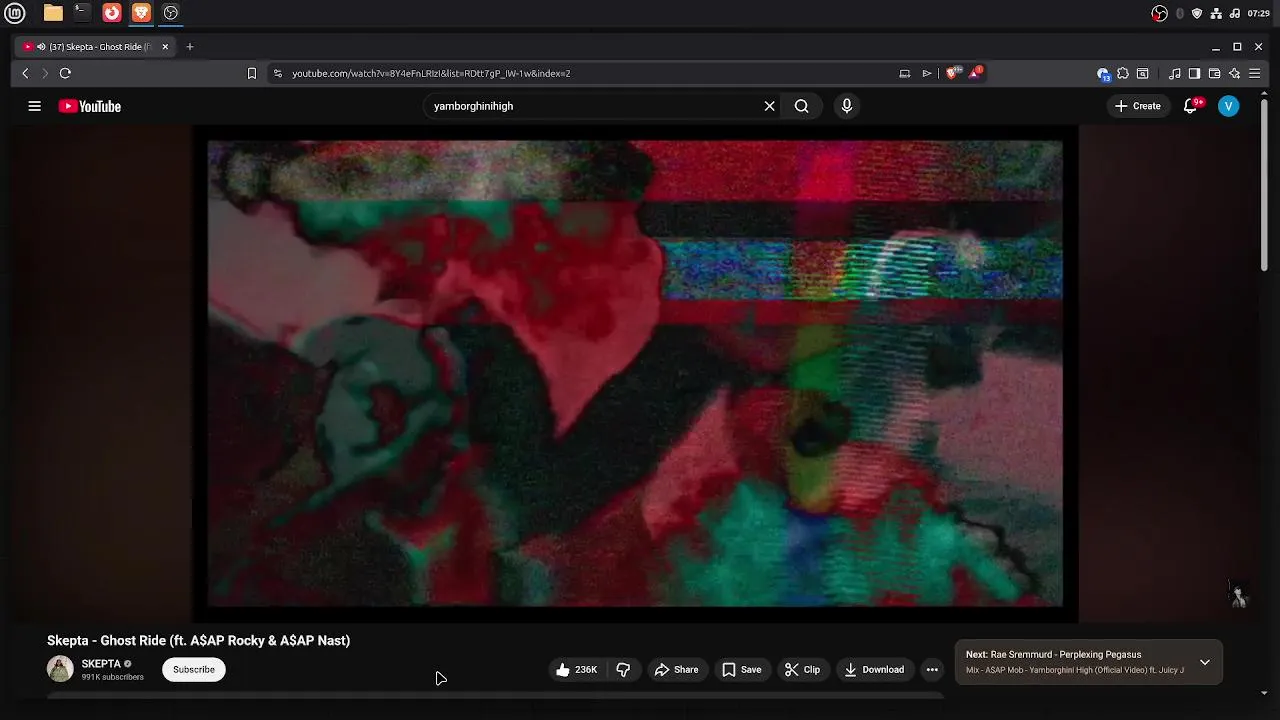Click the send-tab arrow icon in address bar
The width and height of the screenshot is (1280, 720).
tap(927, 73)
